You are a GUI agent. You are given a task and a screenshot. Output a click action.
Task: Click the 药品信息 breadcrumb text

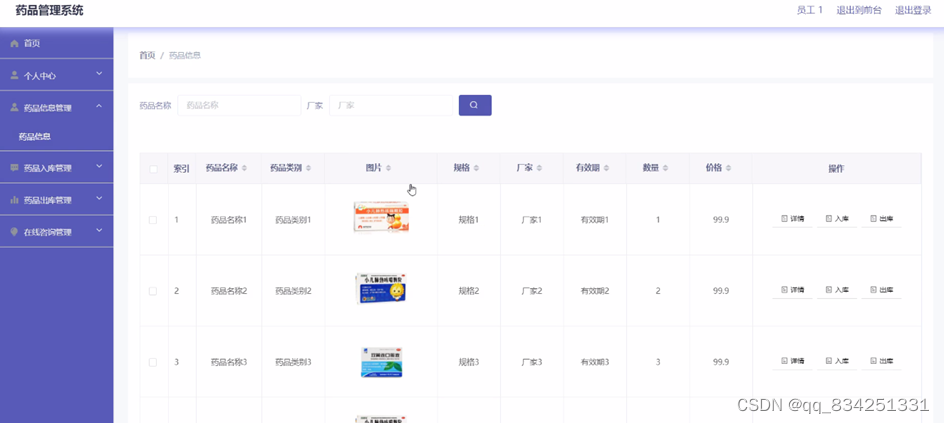coord(185,55)
